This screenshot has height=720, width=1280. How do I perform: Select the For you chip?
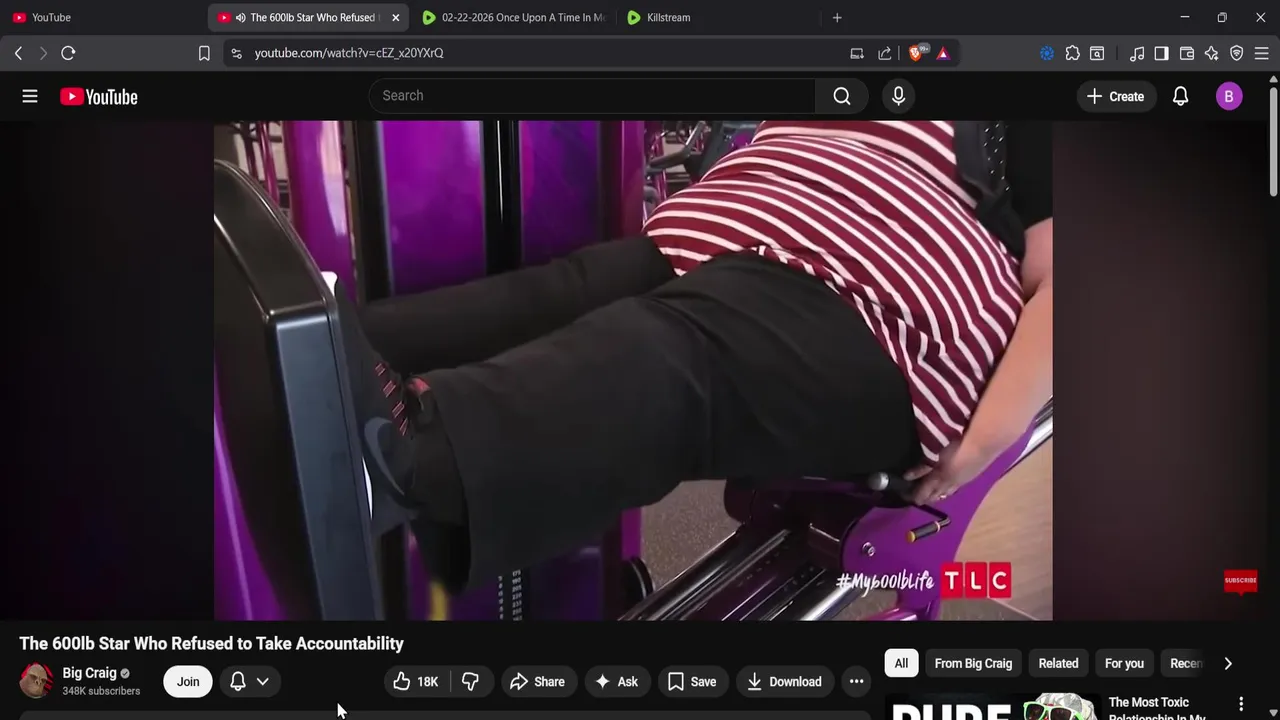(1124, 663)
